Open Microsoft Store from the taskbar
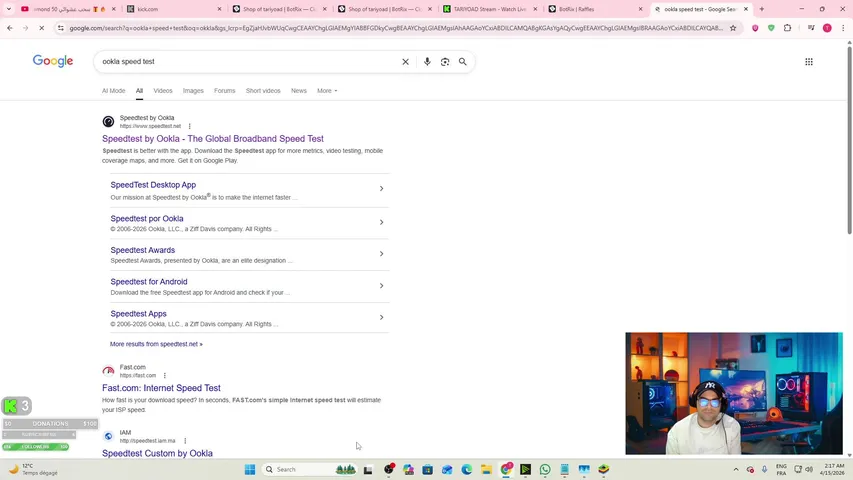The width and height of the screenshot is (853, 480). tap(428, 470)
